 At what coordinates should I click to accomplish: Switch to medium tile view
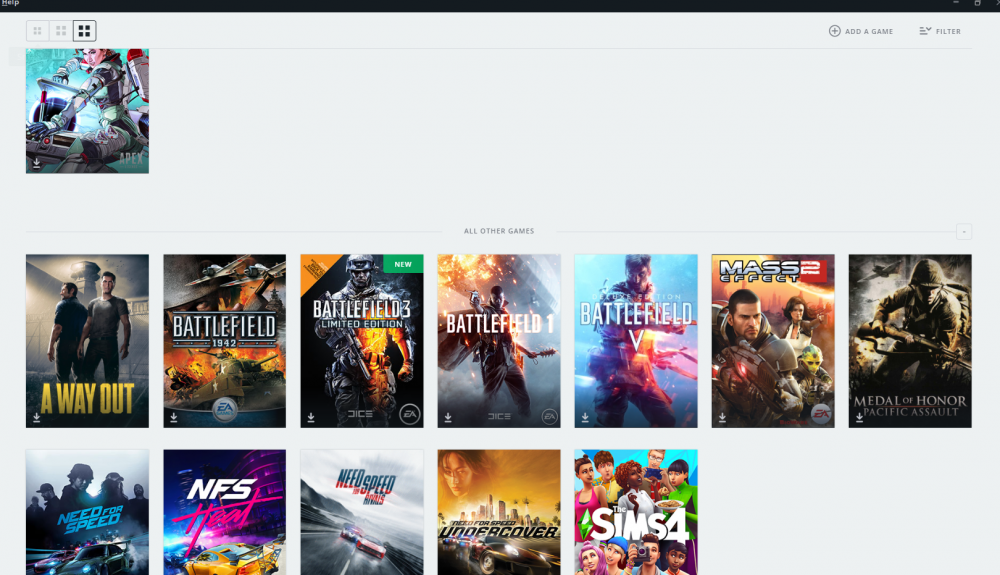tap(61, 31)
